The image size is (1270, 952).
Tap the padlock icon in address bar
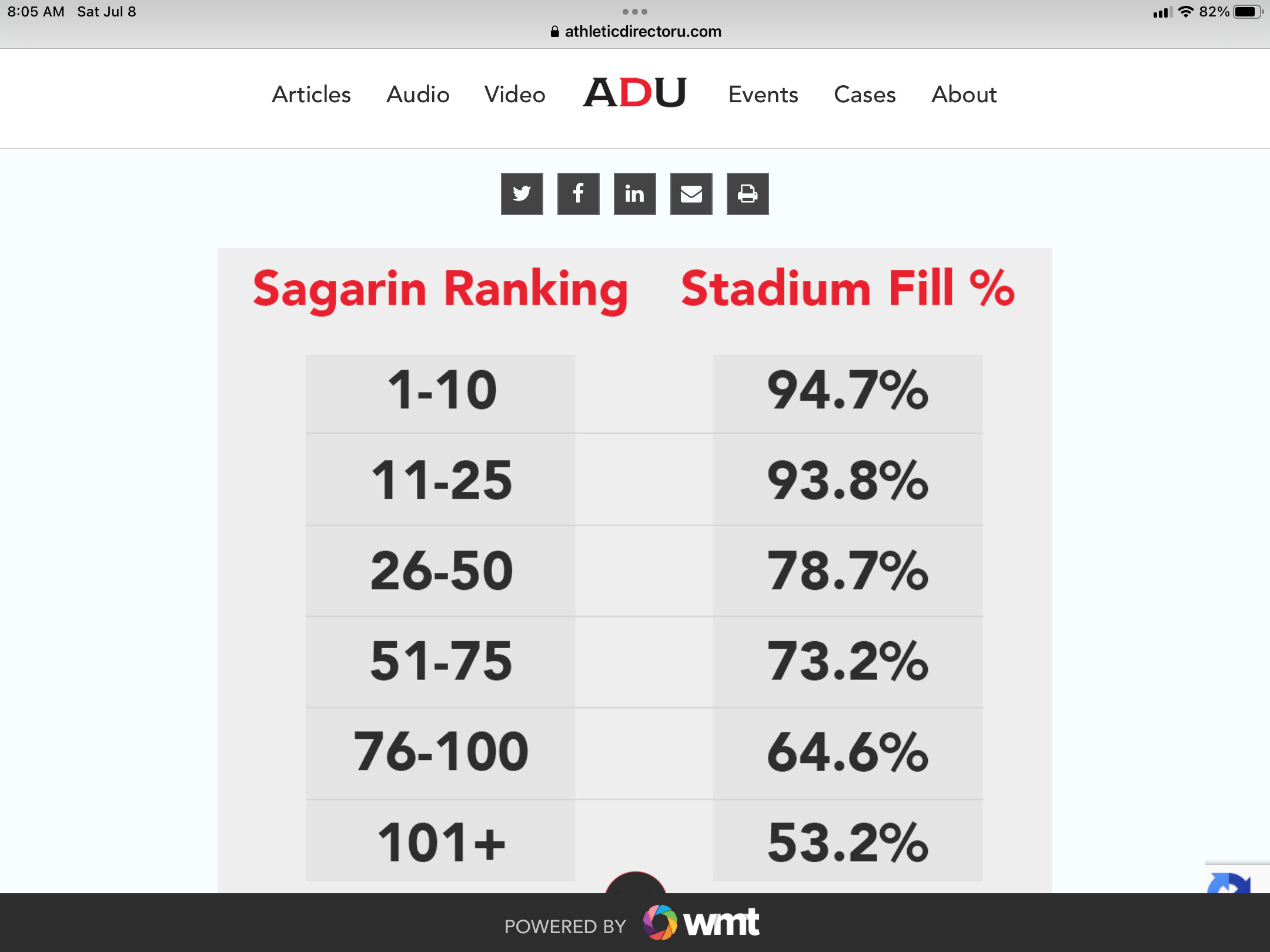pos(554,32)
